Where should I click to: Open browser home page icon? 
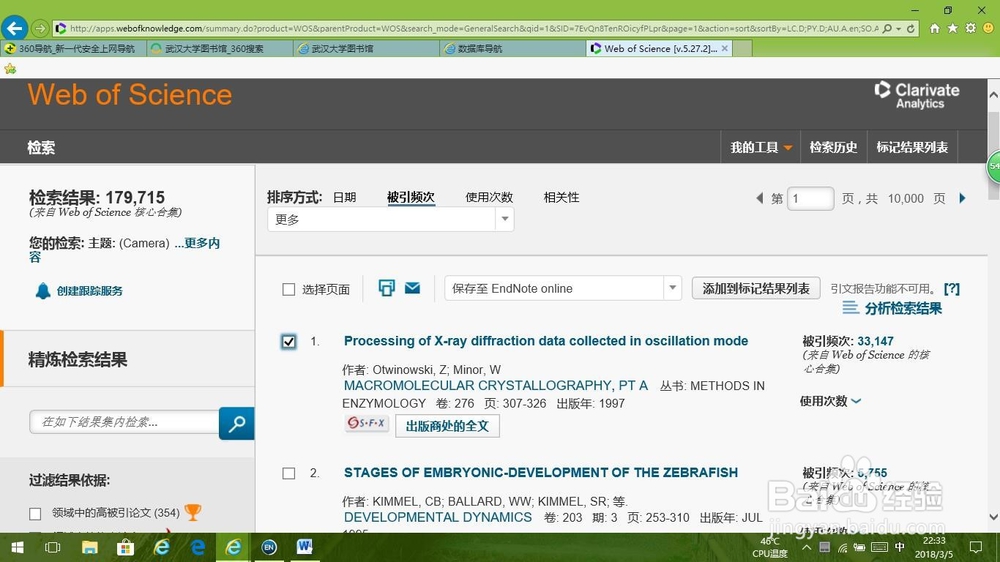(934, 28)
